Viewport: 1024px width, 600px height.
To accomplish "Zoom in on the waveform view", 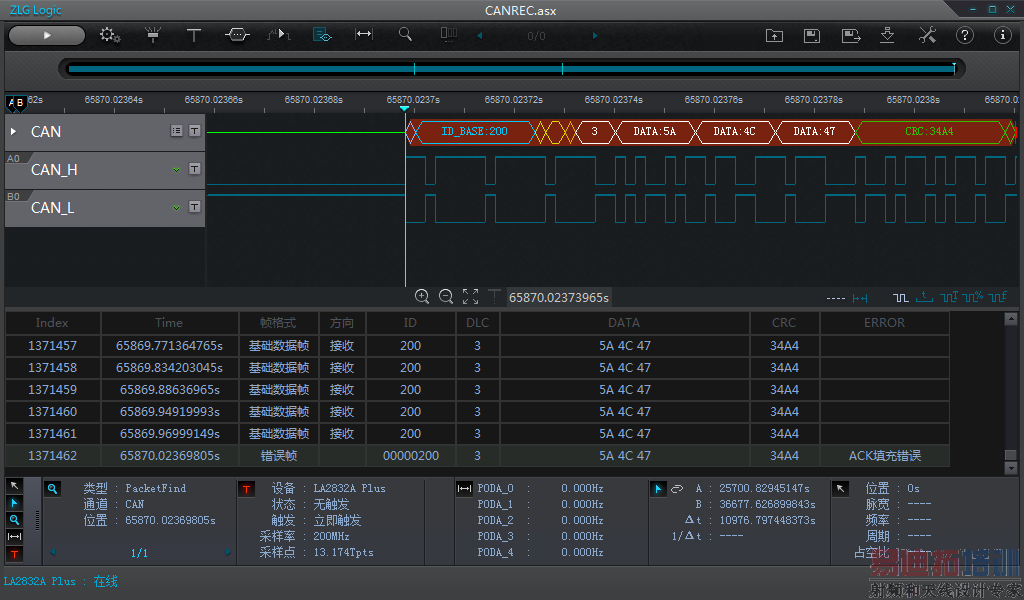I will pyautogui.click(x=422, y=297).
